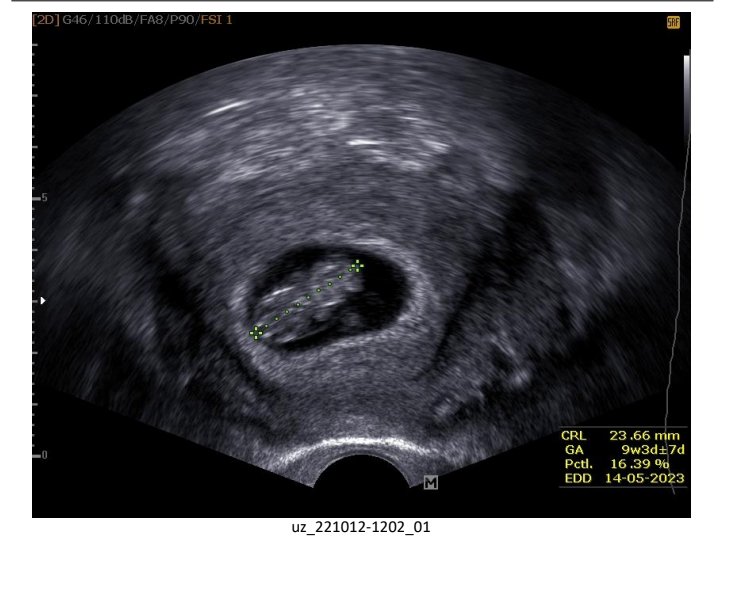This screenshot has height=605, width=741.
Task: Click the GA 9w3d±7d result row
Action: point(620,450)
